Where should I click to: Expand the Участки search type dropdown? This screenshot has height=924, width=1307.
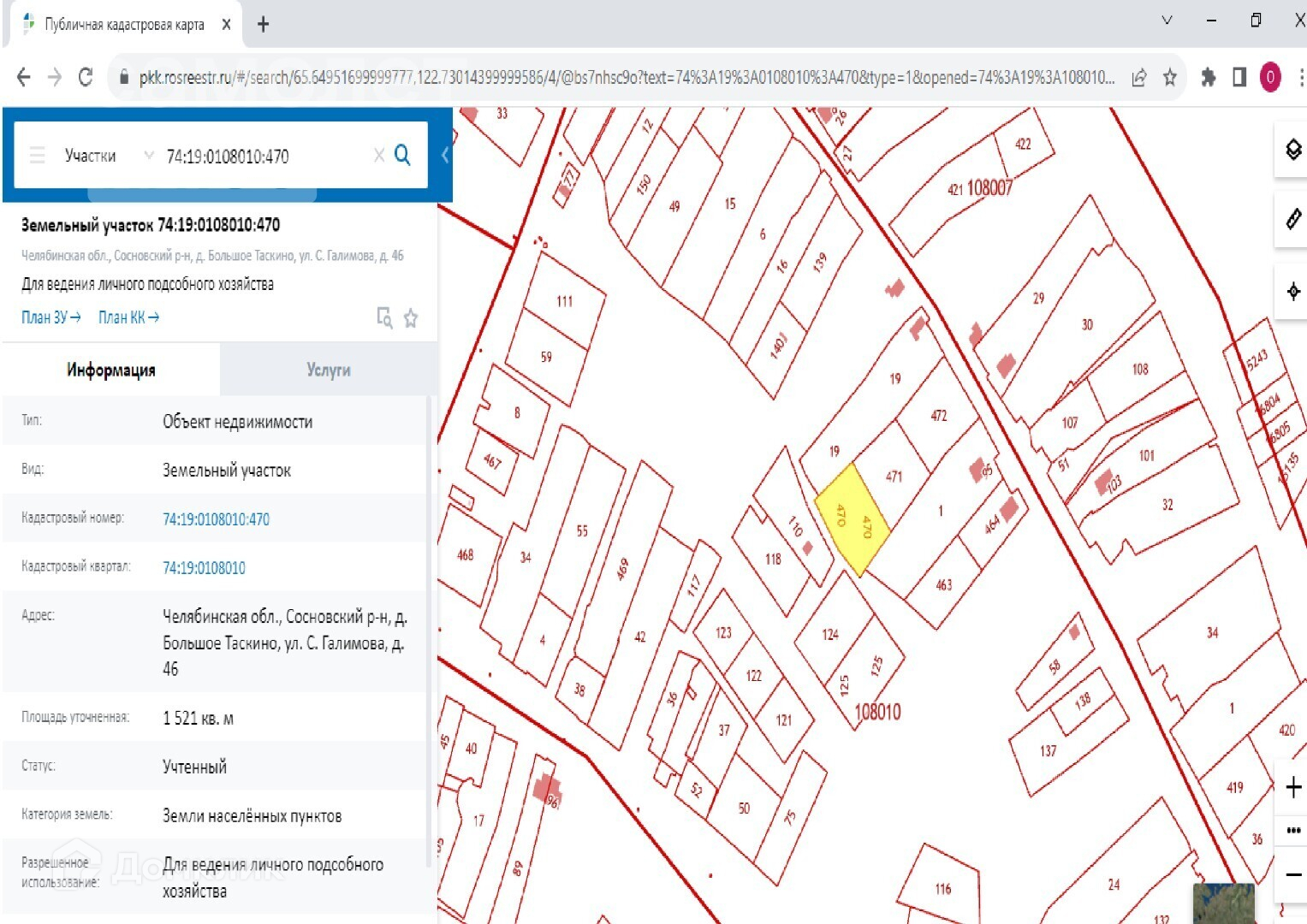pos(149,156)
